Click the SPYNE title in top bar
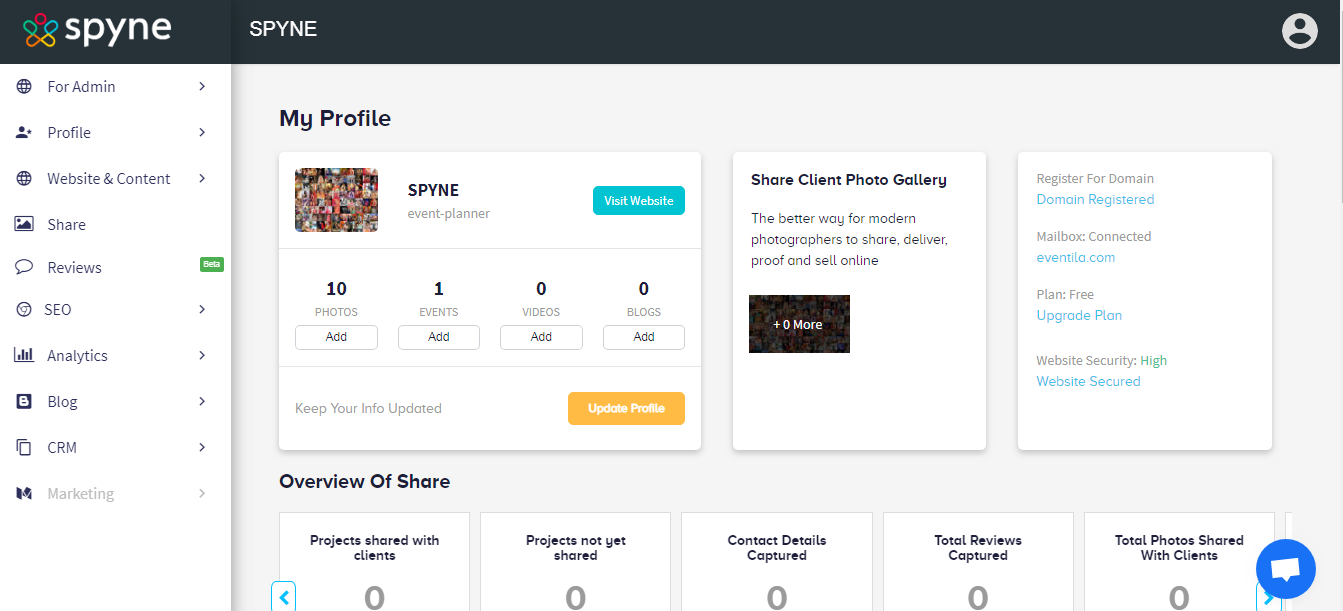The image size is (1343, 611). [283, 29]
